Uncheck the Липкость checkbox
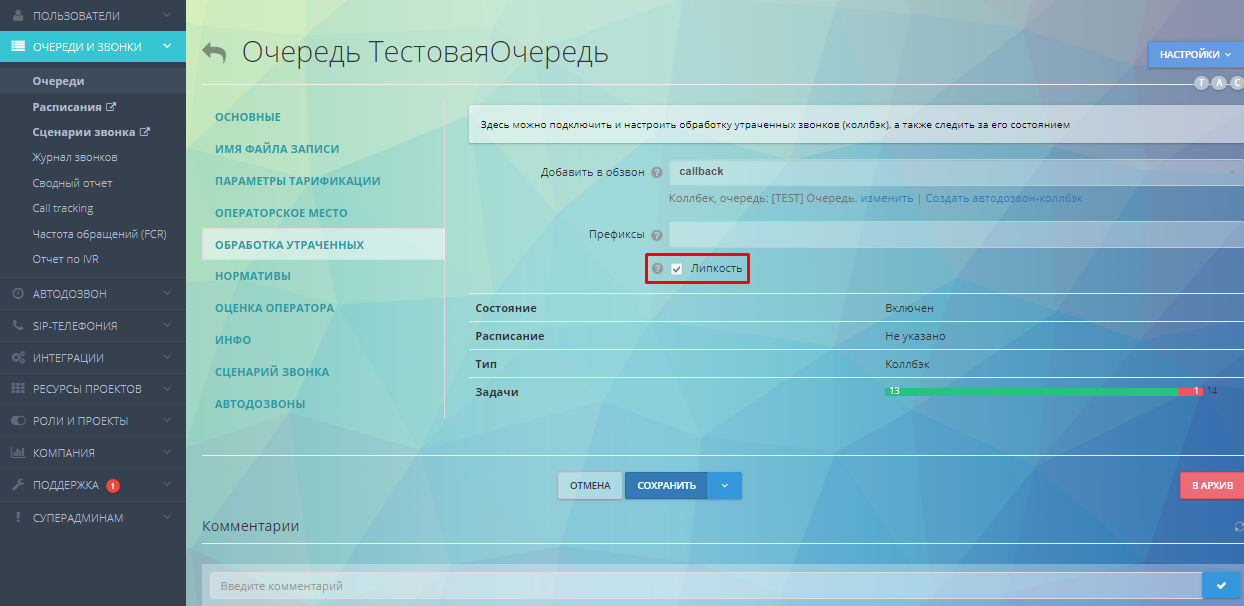The height and width of the screenshot is (606, 1244). [677, 268]
